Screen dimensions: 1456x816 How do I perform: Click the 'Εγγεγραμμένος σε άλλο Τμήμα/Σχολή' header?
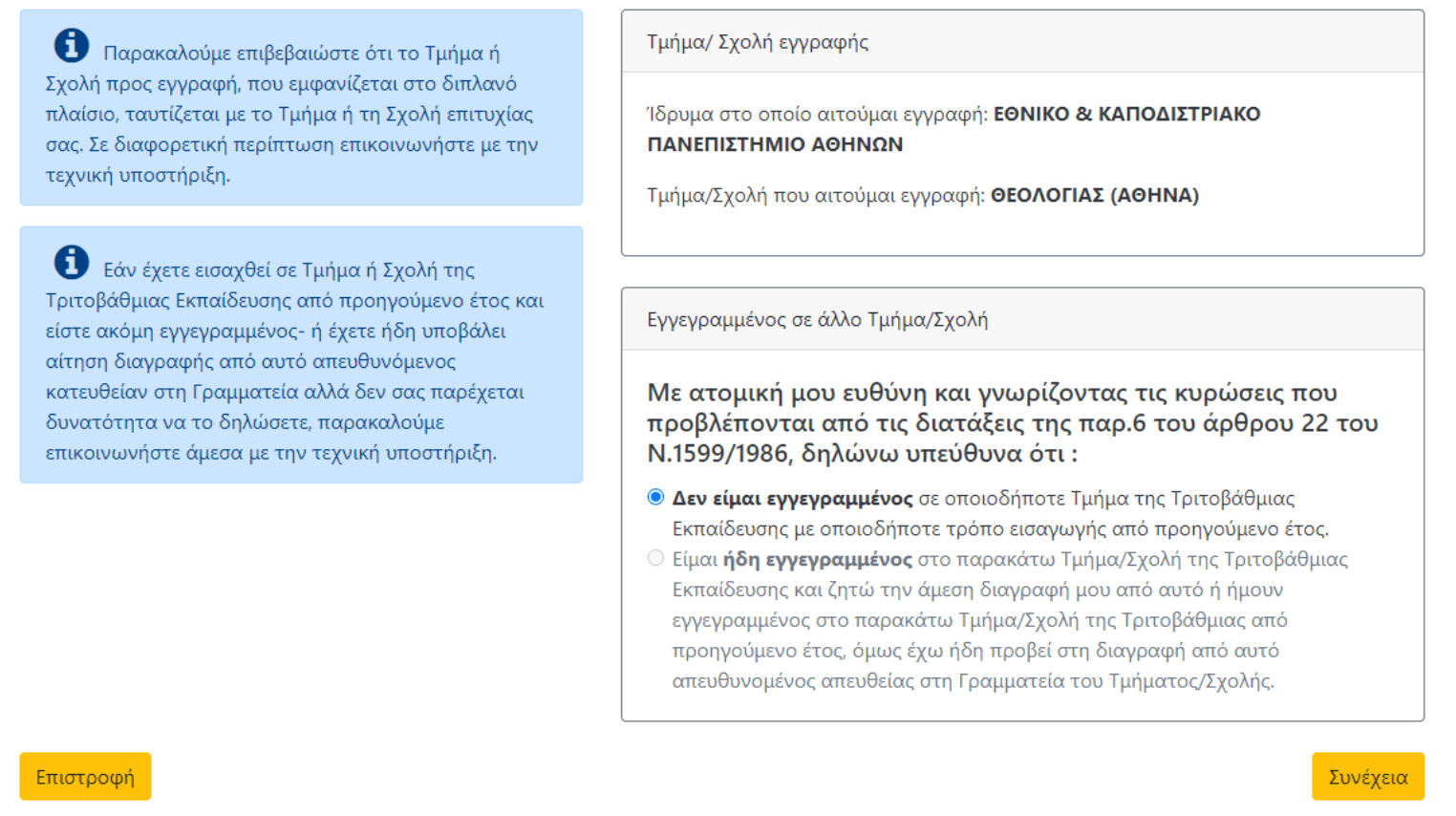1022,319
